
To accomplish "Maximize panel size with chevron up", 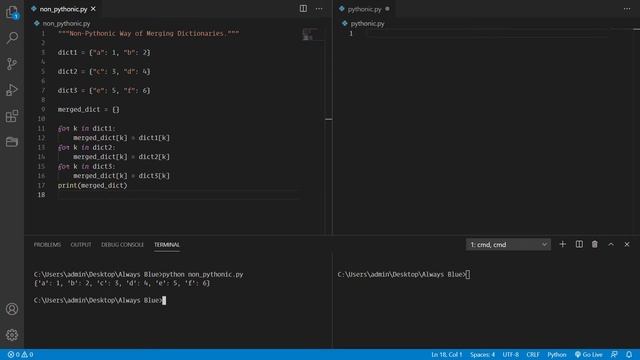I will pyautogui.click(x=611, y=244).
